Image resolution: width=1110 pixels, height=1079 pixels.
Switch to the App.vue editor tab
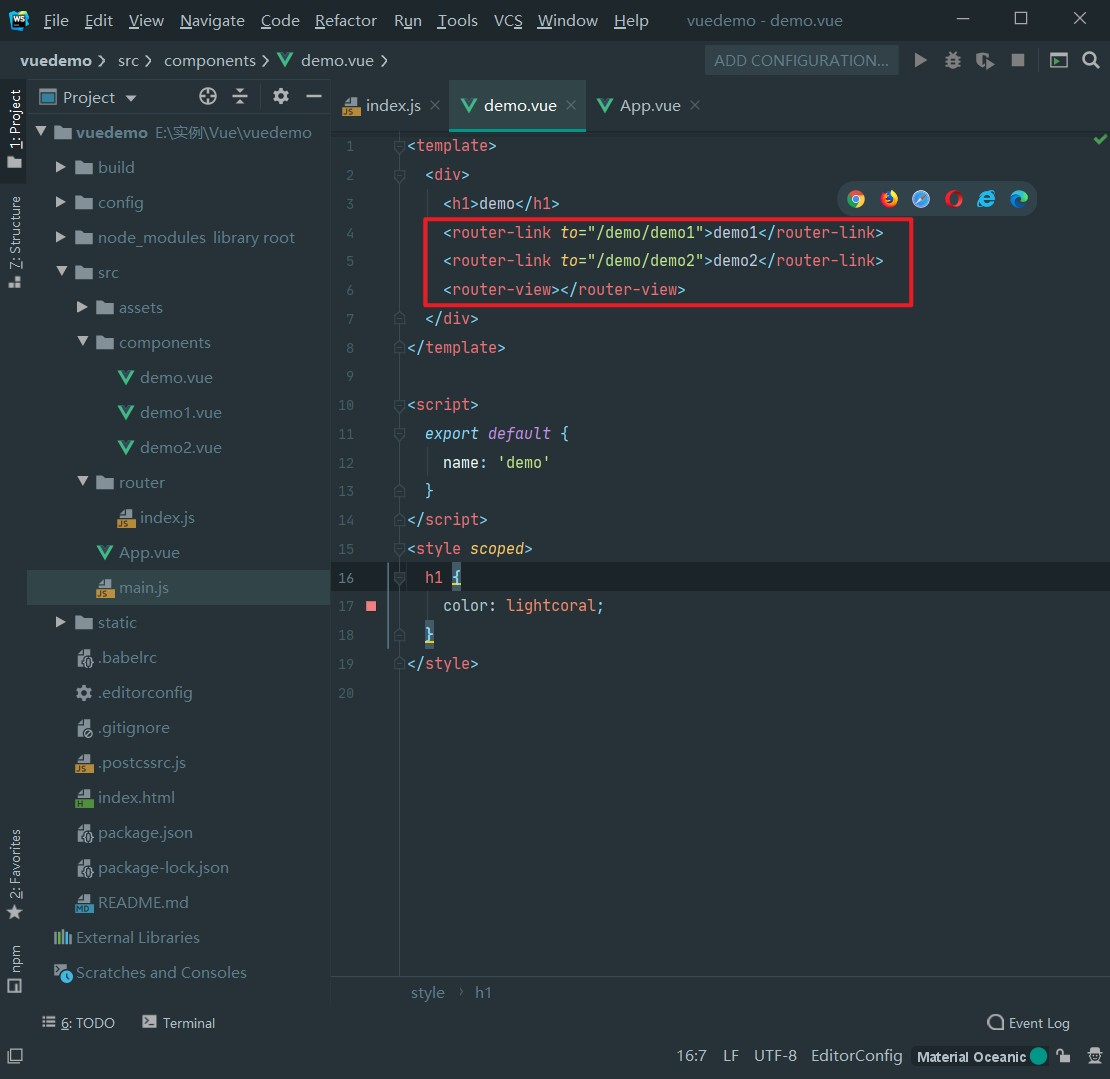[649, 105]
